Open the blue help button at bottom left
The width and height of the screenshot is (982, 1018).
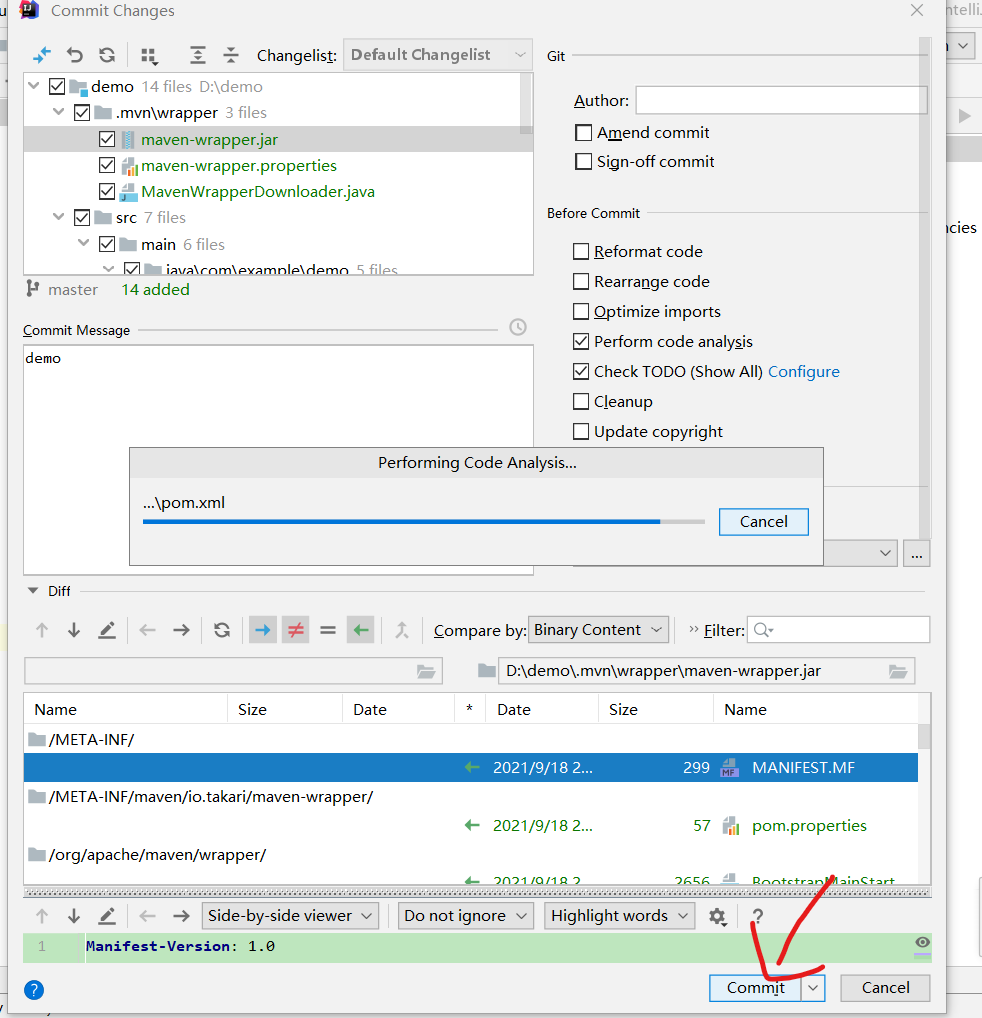(x=34, y=990)
